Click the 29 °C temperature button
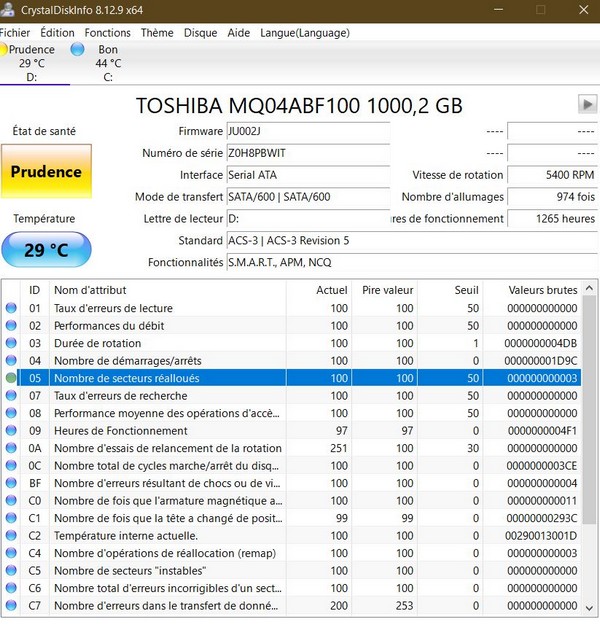Image resolution: width=600 pixels, height=625 pixels. click(x=46, y=250)
